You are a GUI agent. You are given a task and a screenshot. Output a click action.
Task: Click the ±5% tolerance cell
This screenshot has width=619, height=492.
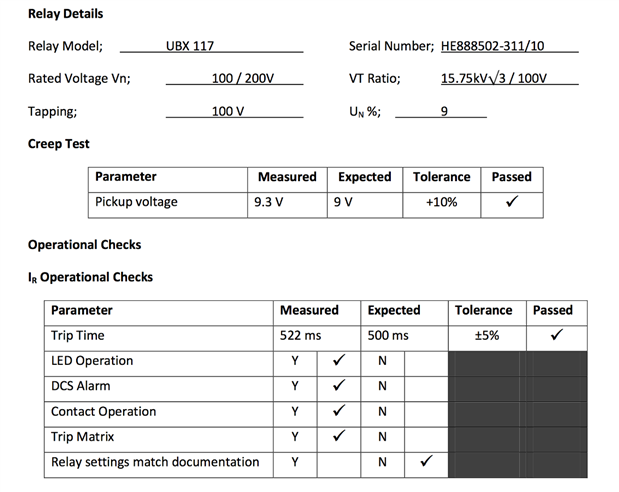coord(486,336)
